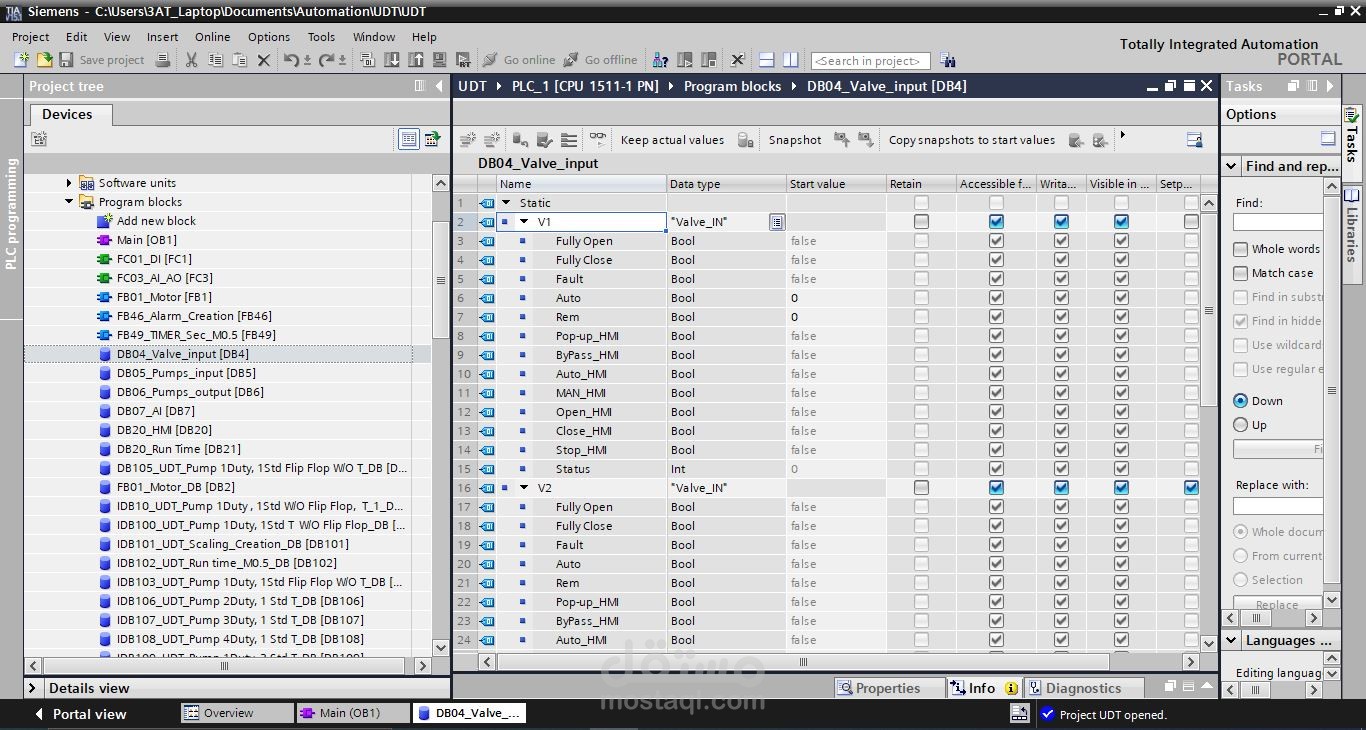The width and height of the screenshot is (1366, 730).
Task: Click the binoculars search icon
Action: click(948, 60)
